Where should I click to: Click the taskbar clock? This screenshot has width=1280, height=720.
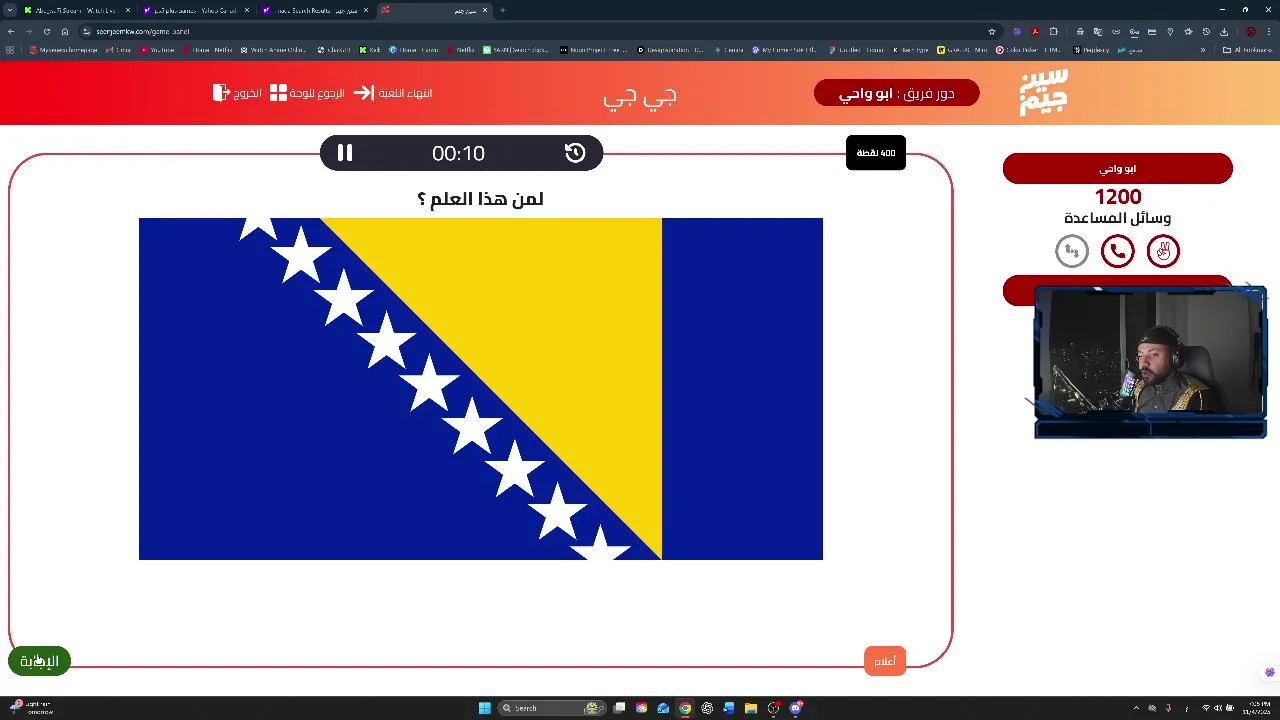point(1256,708)
